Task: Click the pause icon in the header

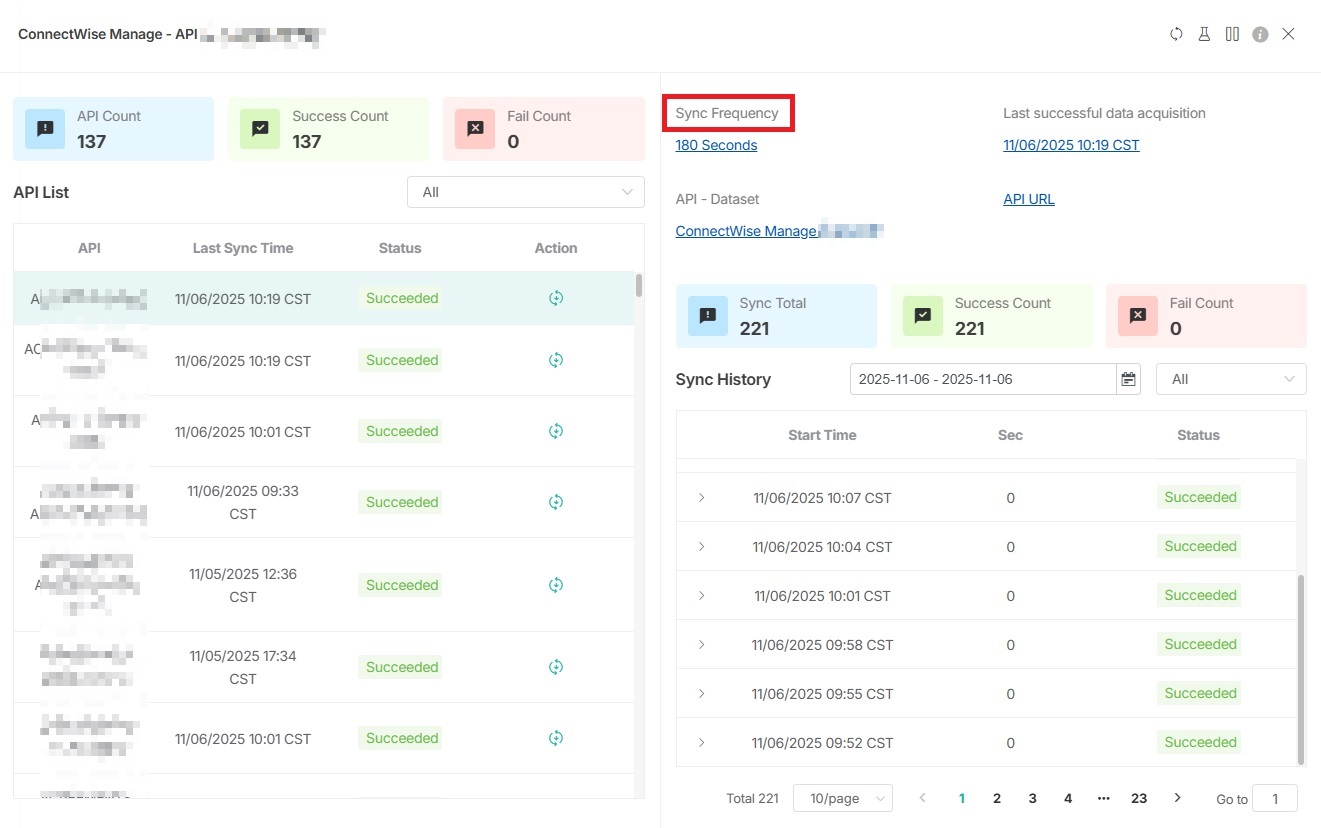Action: (1232, 34)
